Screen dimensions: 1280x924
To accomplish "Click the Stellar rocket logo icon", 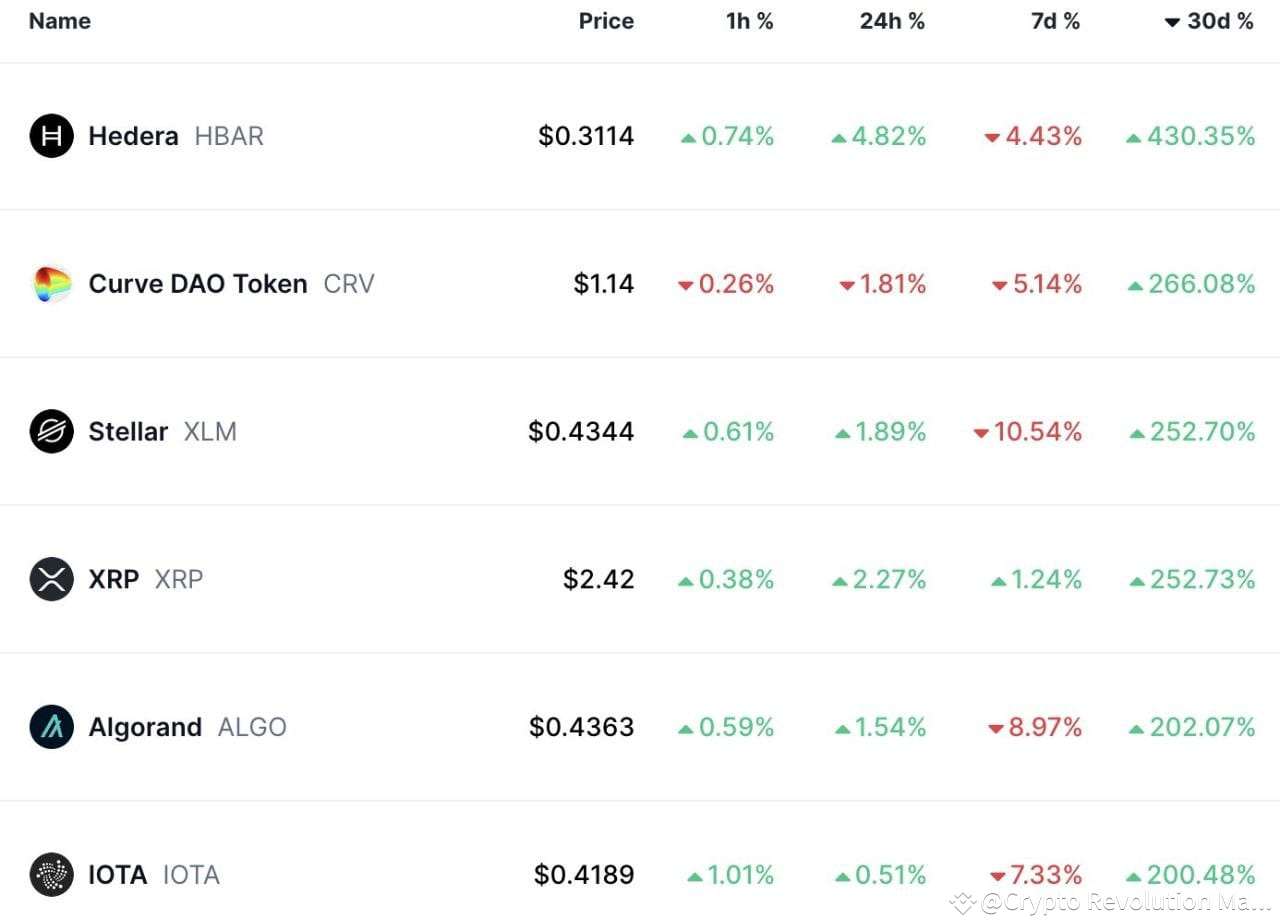I will 51,431.
